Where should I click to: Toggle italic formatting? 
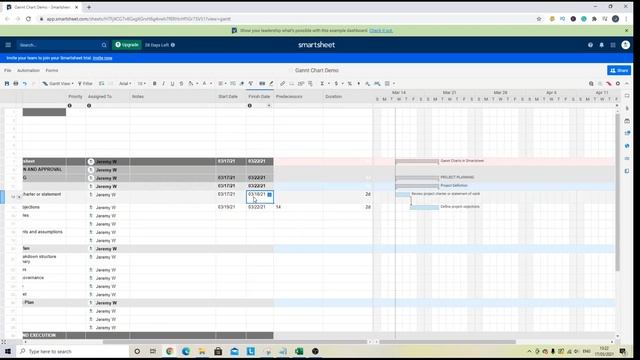164,84
